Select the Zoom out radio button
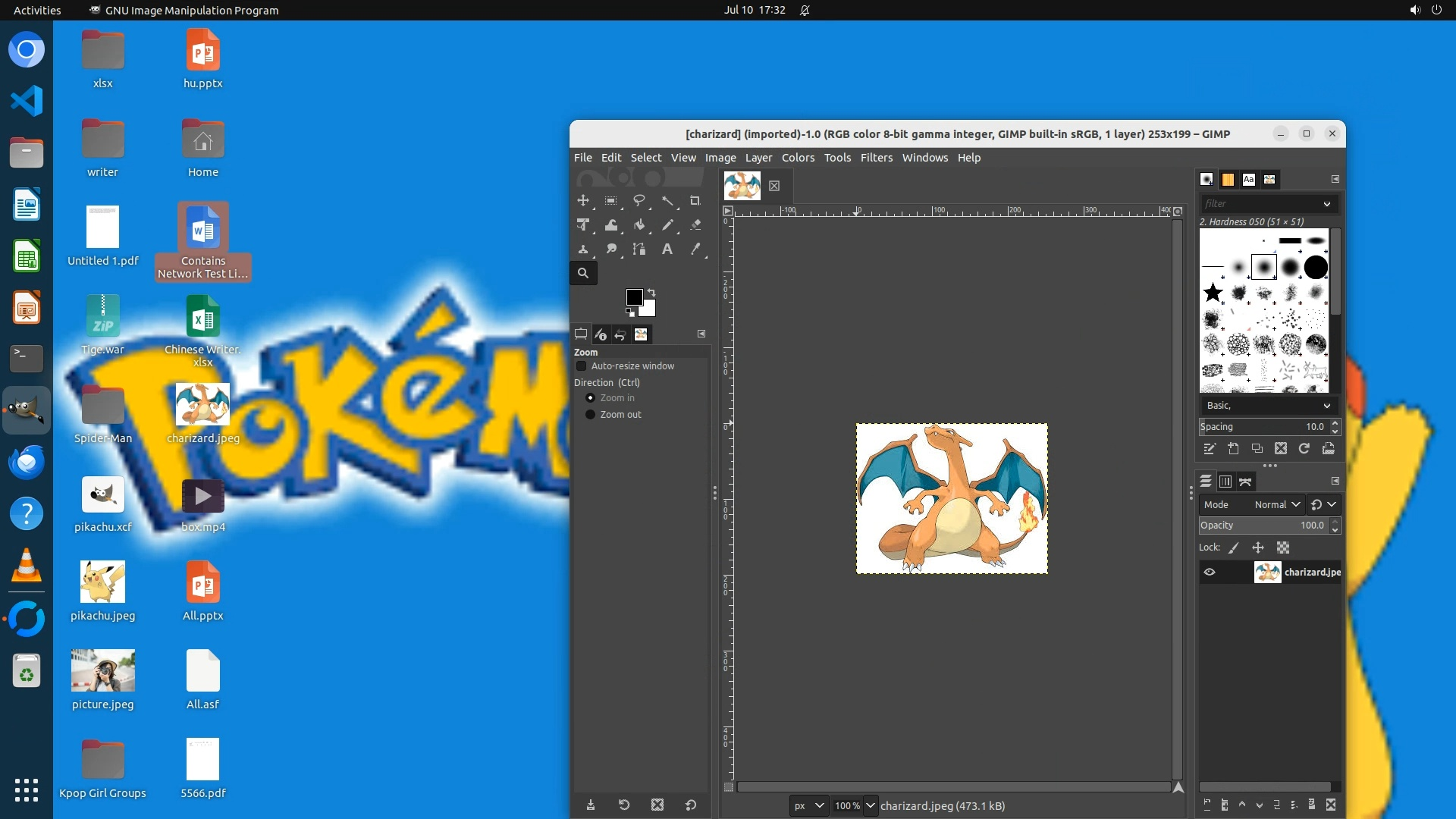 click(590, 415)
